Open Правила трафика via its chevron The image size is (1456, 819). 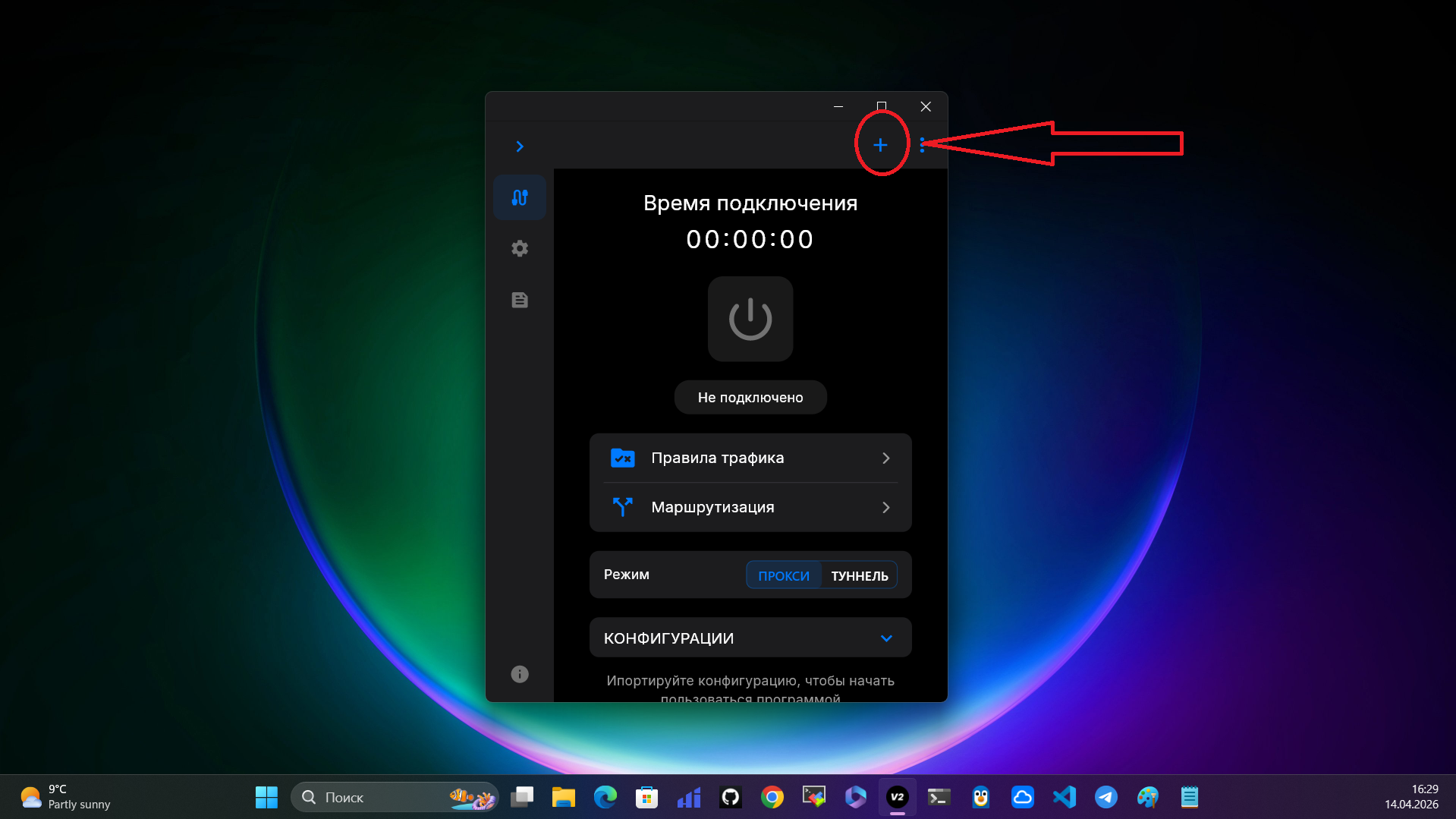coord(885,458)
